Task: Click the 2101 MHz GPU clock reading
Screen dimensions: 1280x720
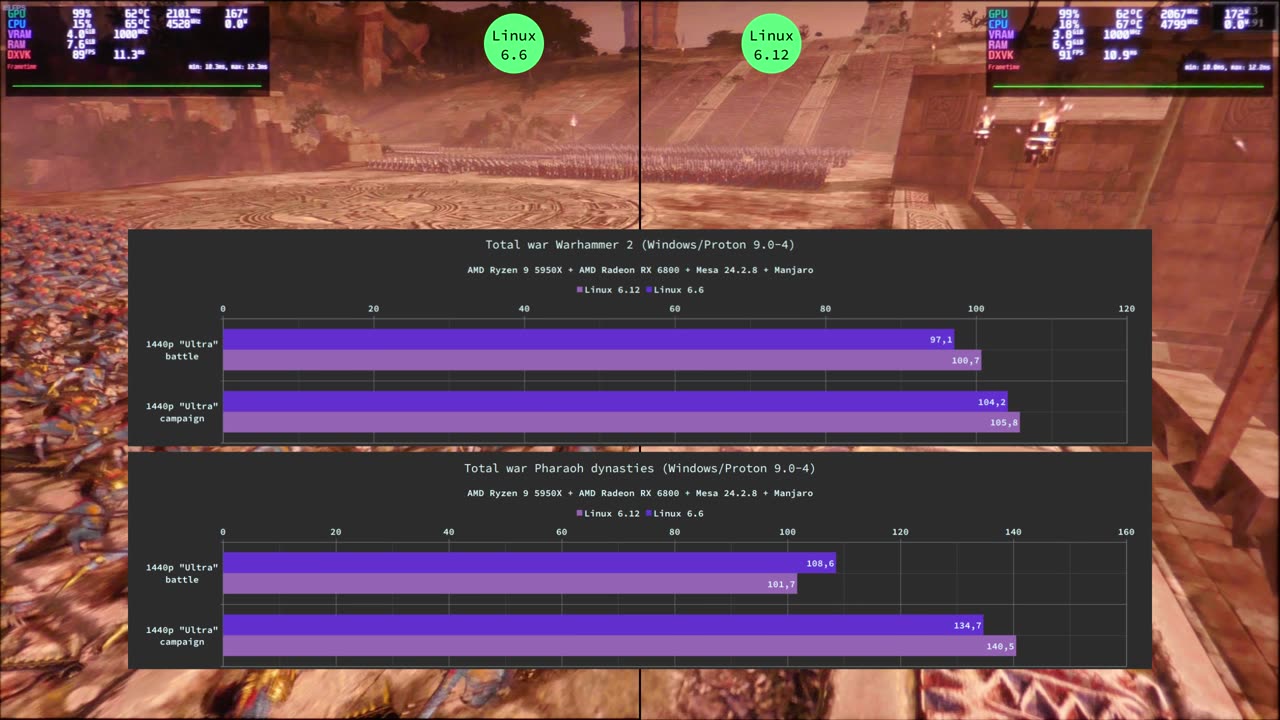Action: (x=183, y=14)
